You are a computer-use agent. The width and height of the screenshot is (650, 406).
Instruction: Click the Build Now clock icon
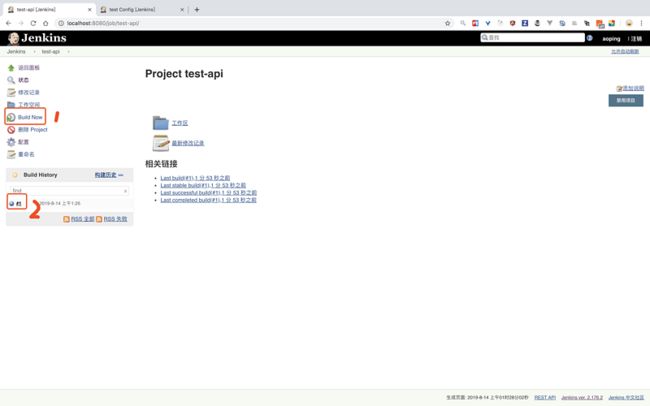[11, 117]
